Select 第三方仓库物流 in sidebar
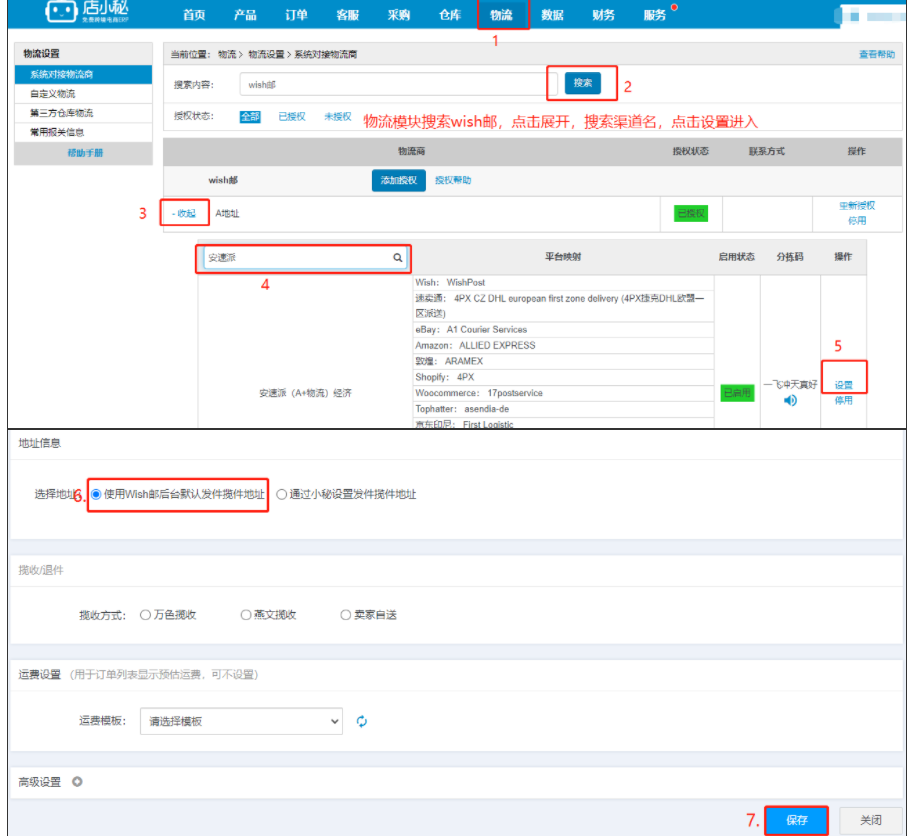 click(x=83, y=113)
